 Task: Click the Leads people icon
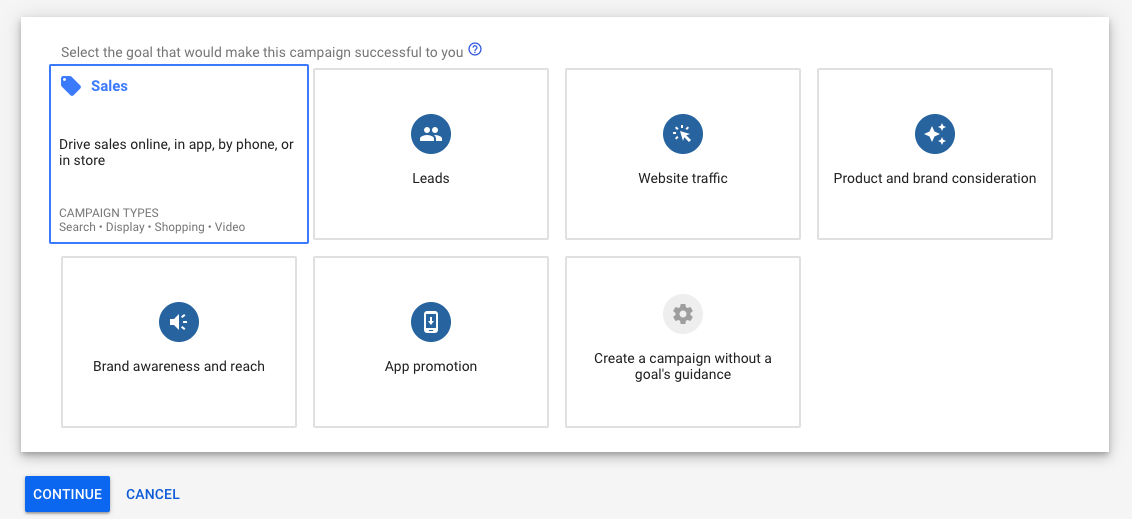pos(431,134)
